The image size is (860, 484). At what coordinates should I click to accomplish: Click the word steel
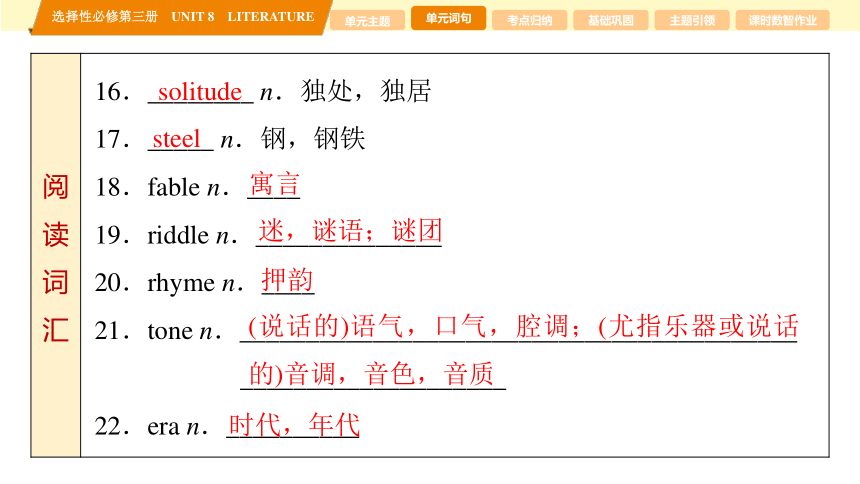[177, 139]
